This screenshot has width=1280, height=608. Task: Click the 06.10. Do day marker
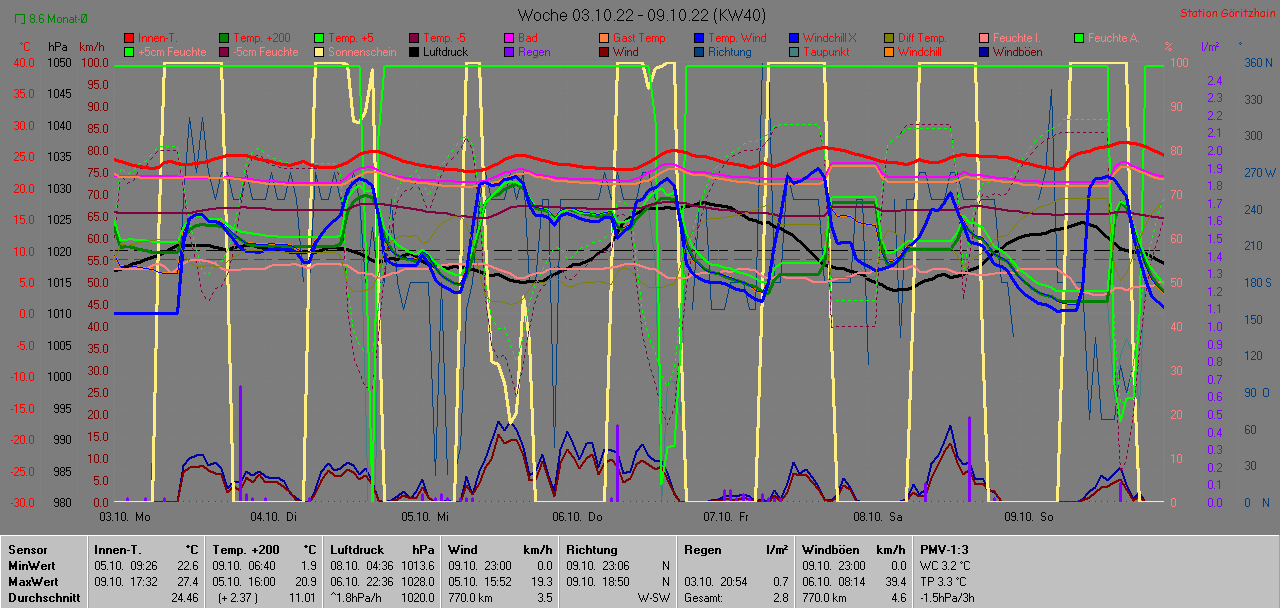click(x=577, y=516)
